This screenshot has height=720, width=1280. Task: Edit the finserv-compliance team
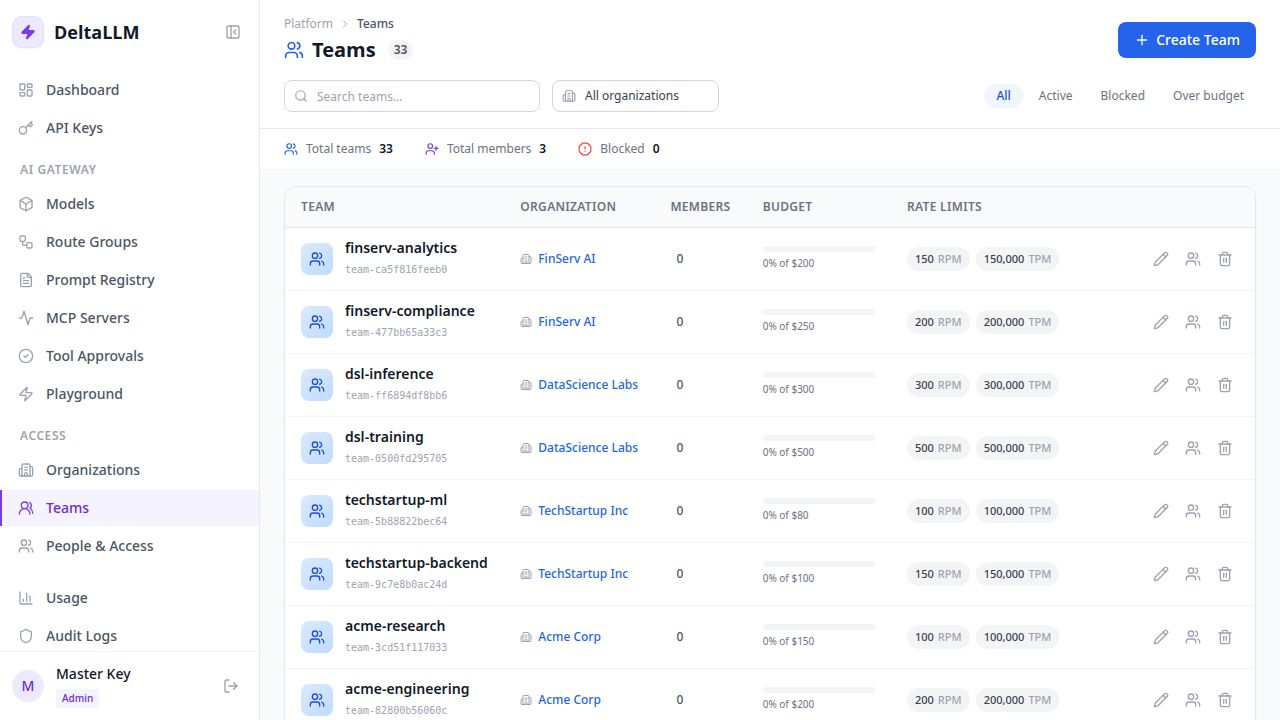click(1161, 322)
